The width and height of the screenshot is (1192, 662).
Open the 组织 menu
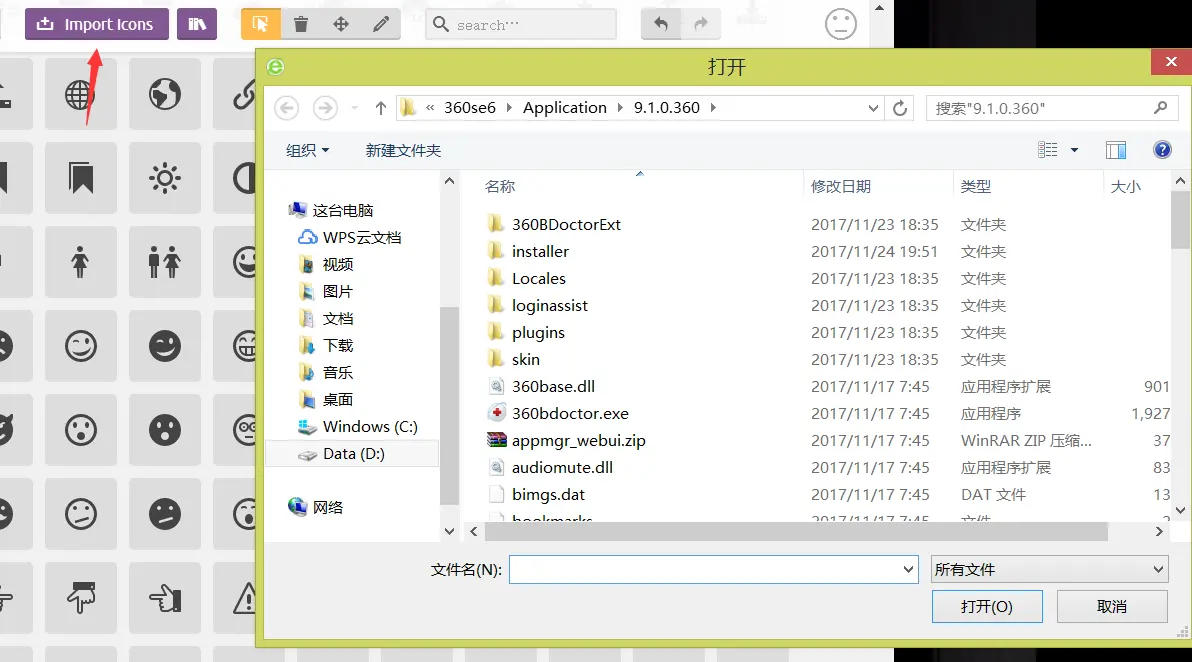click(307, 150)
